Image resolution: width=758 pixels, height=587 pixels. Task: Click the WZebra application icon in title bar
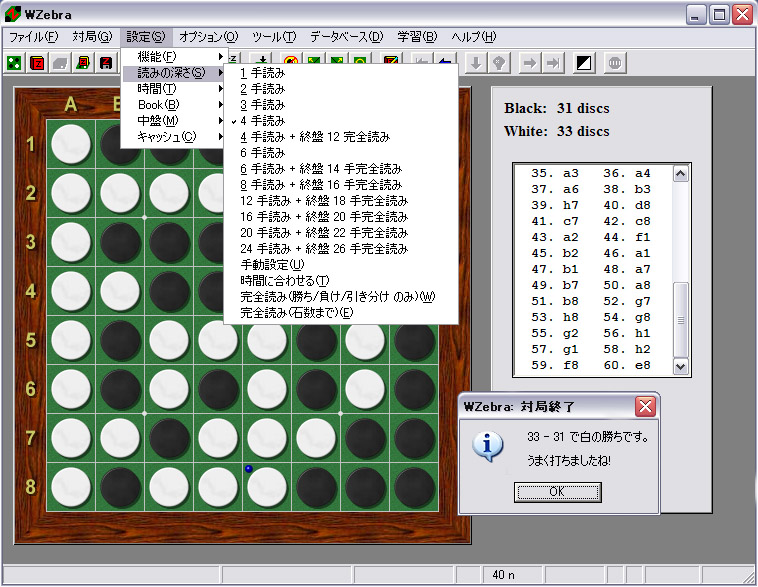13,14
